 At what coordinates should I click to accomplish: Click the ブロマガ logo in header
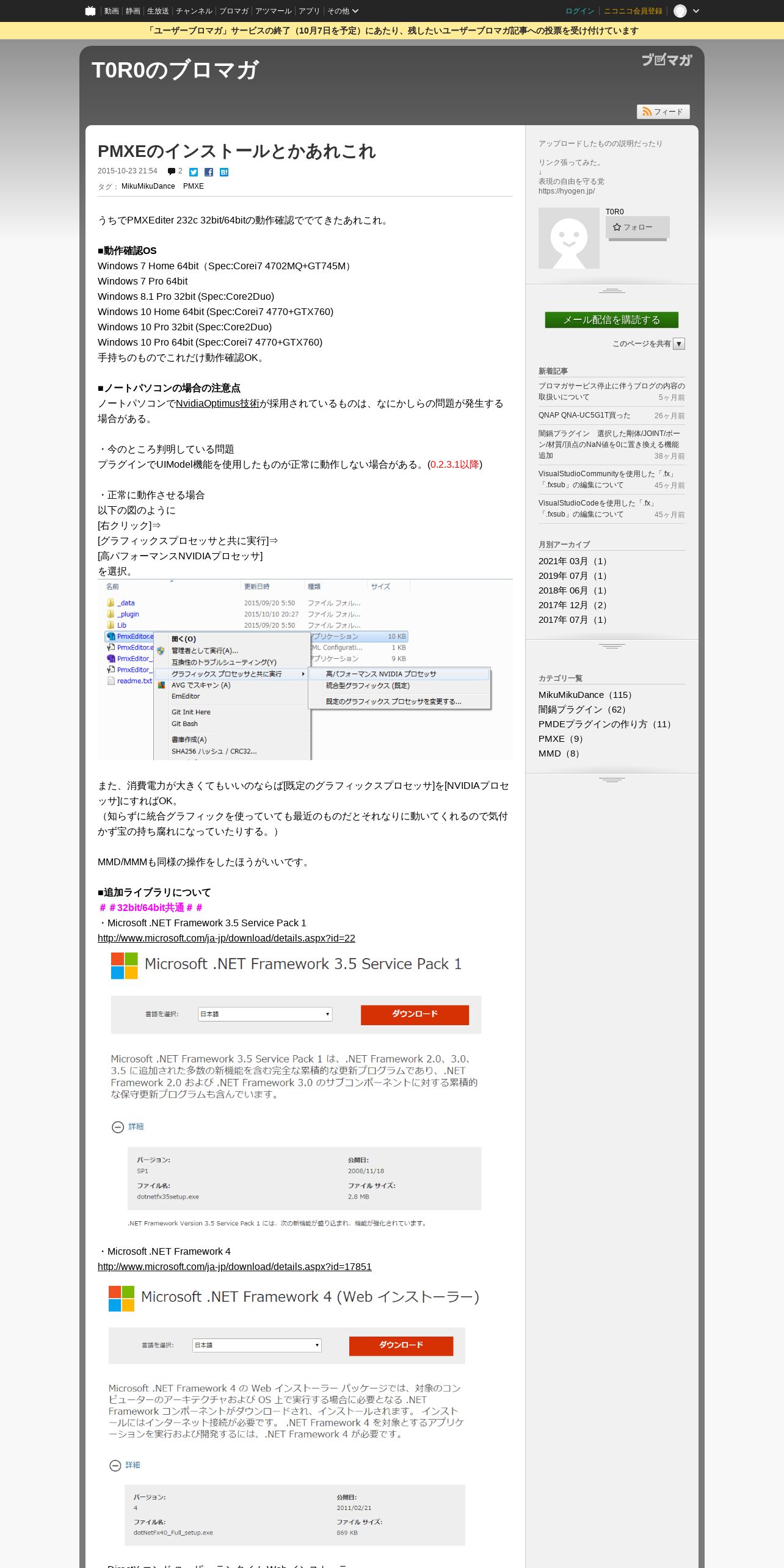(667, 60)
